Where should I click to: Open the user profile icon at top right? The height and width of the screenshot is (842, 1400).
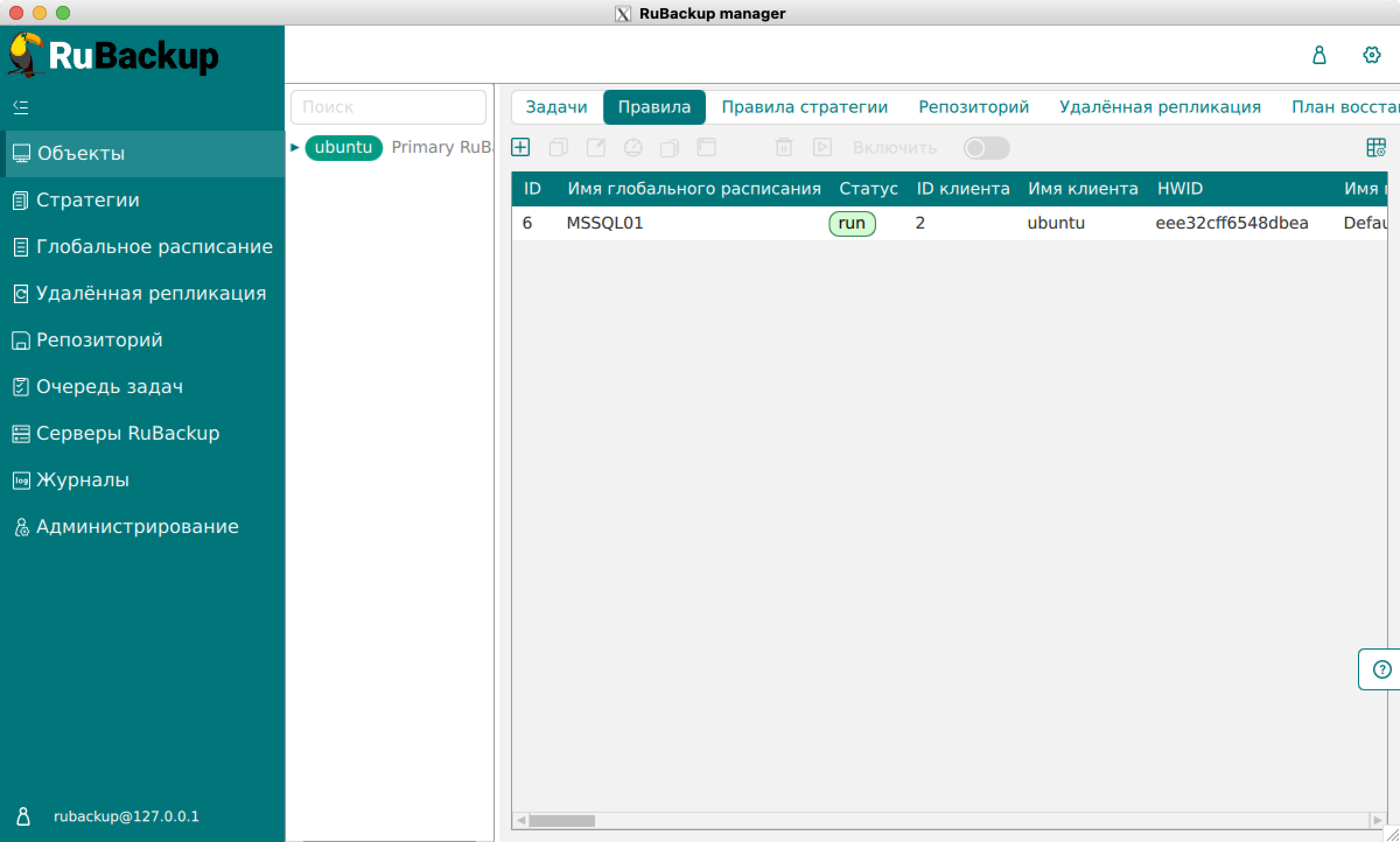click(x=1319, y=55)
